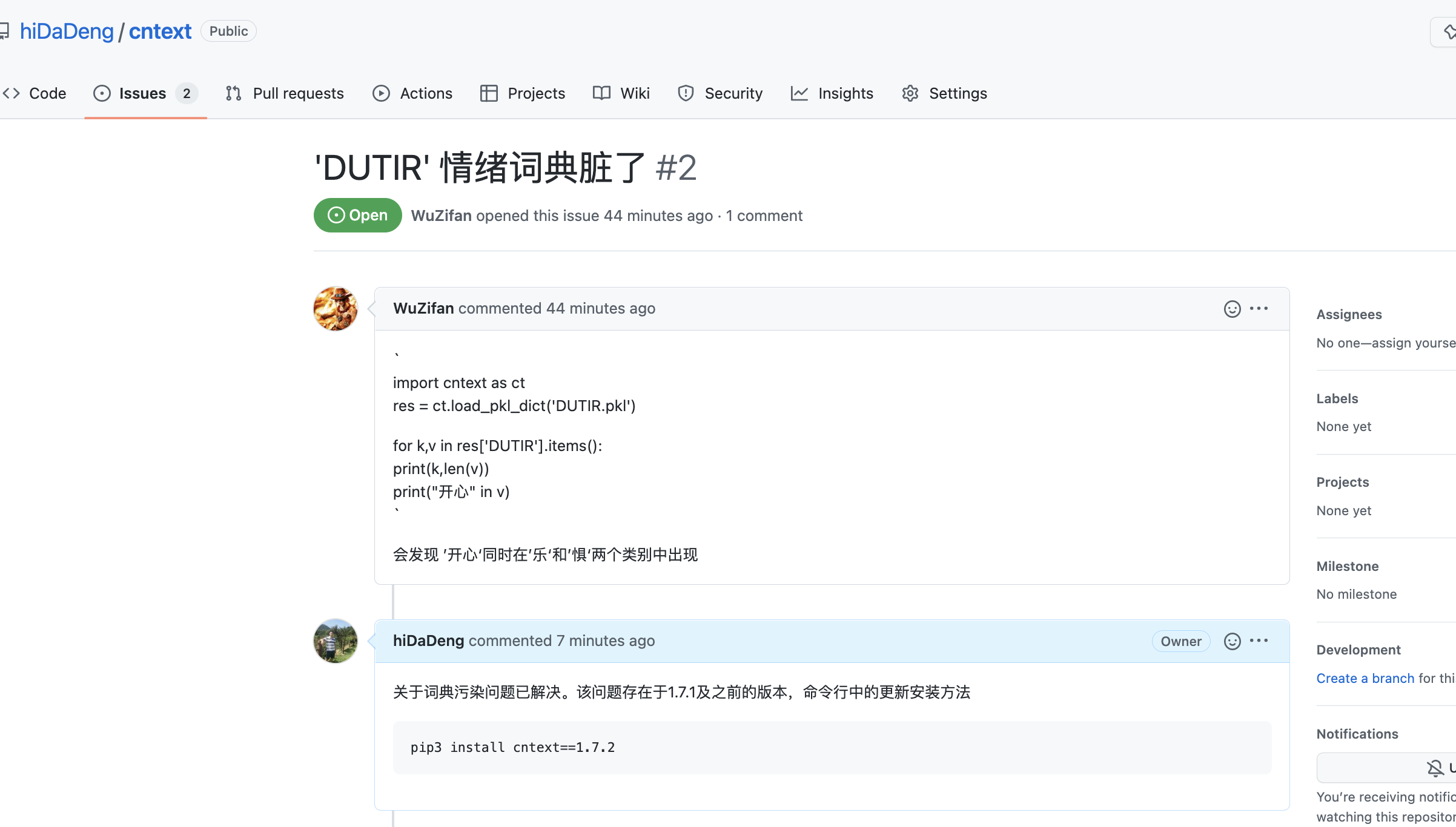The width and height of the screenshot is (1456, 827).
Task: Open the options menu on hiDaDeng's comment
Action: coord(1260,641)
